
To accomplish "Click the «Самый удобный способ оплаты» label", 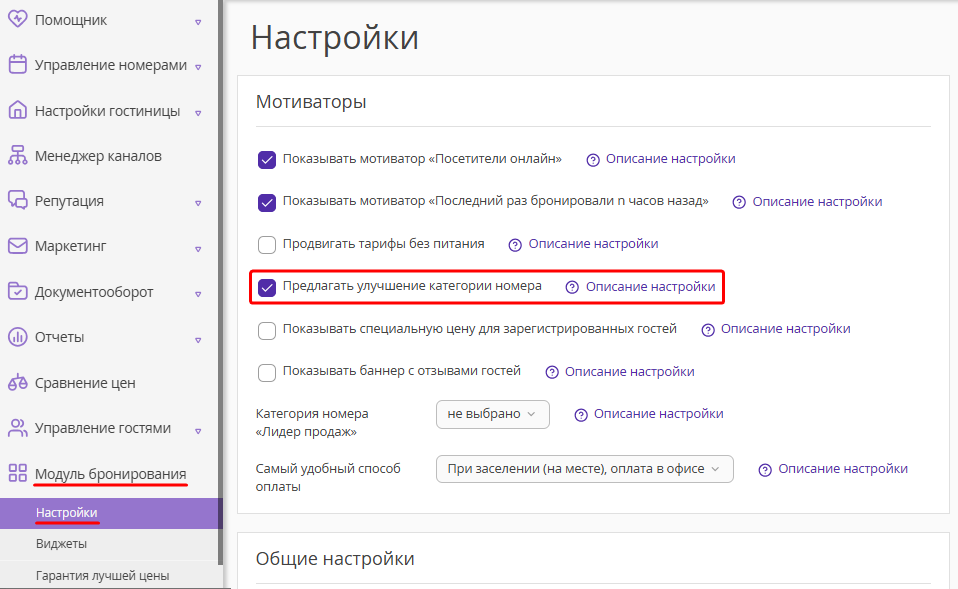I will click(x=328, y=477).
